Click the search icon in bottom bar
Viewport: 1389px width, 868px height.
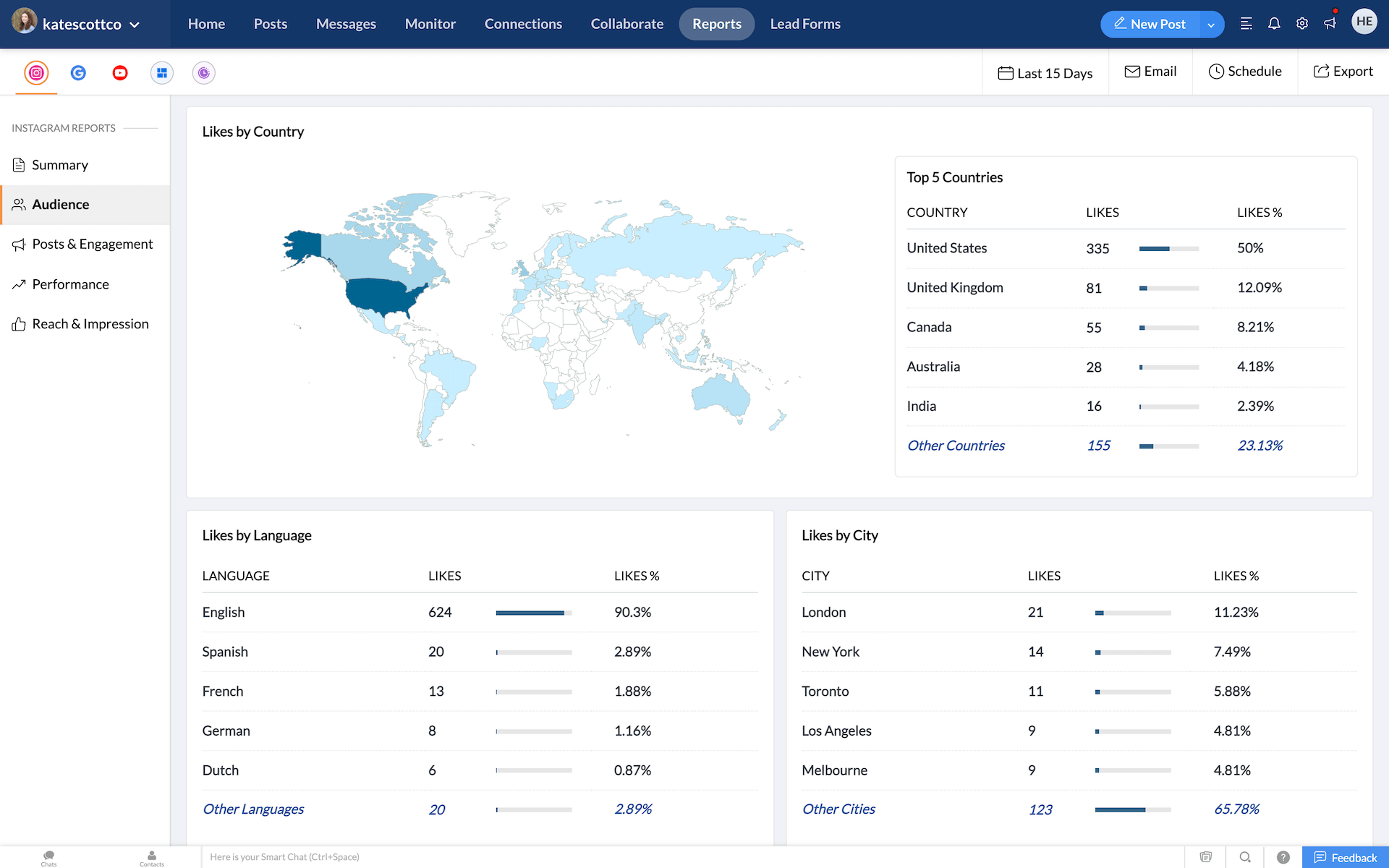(1244, 857)
